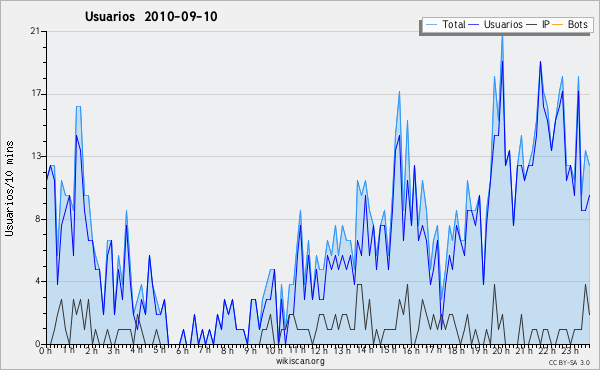Screen dimensions: 600x370
Task: Click the "6 h" x-axis label
Action: [x=182, y=351]
